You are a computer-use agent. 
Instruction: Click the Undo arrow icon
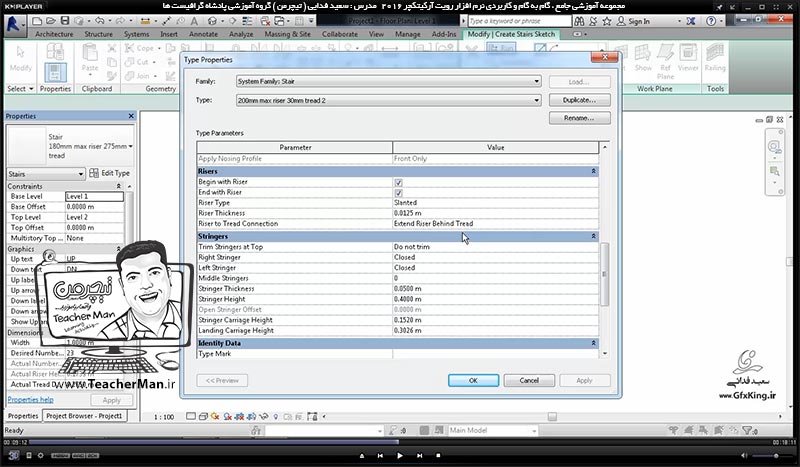coord(100,21)
